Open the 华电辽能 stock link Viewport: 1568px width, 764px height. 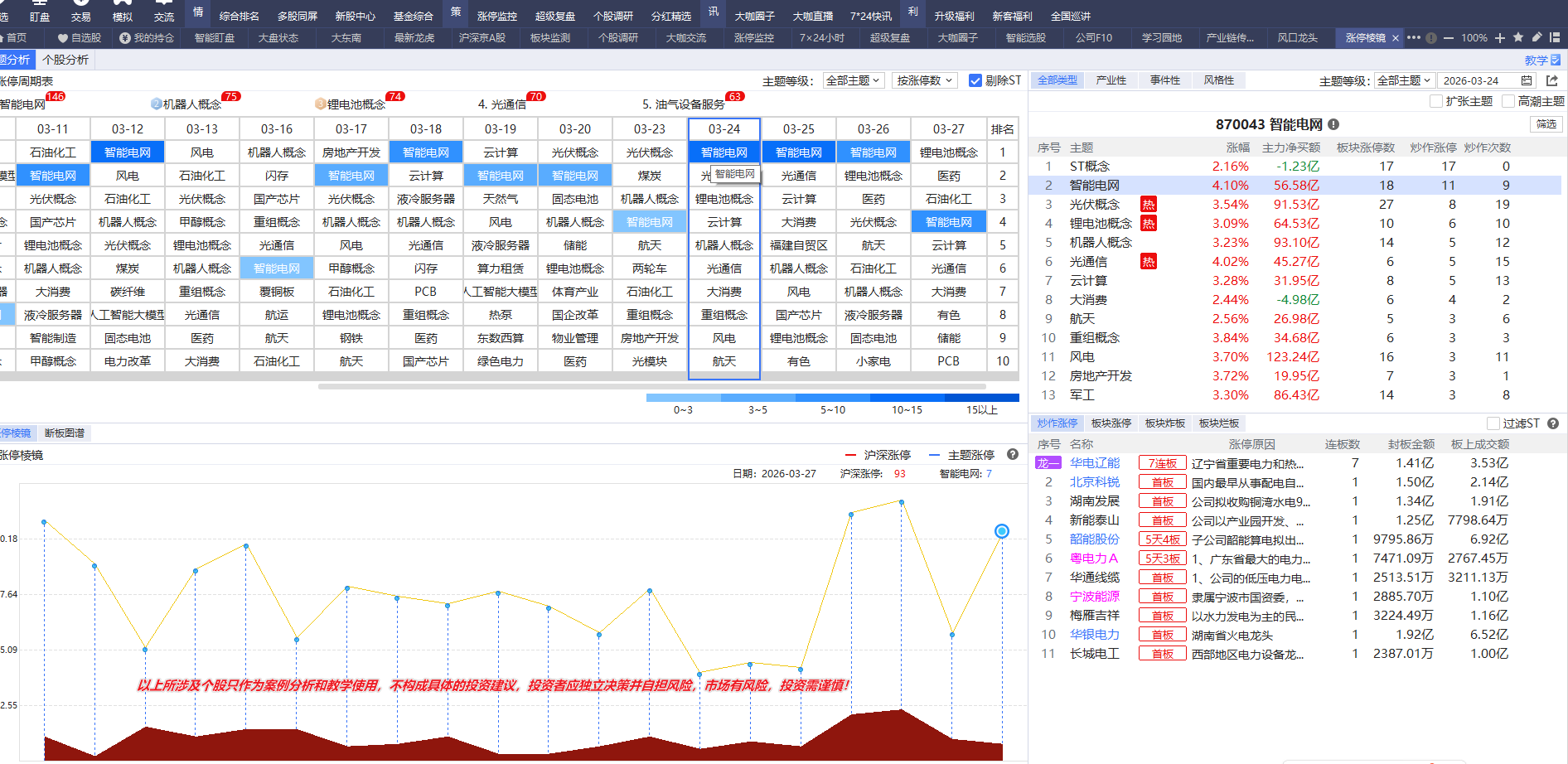click(1094, 463)
